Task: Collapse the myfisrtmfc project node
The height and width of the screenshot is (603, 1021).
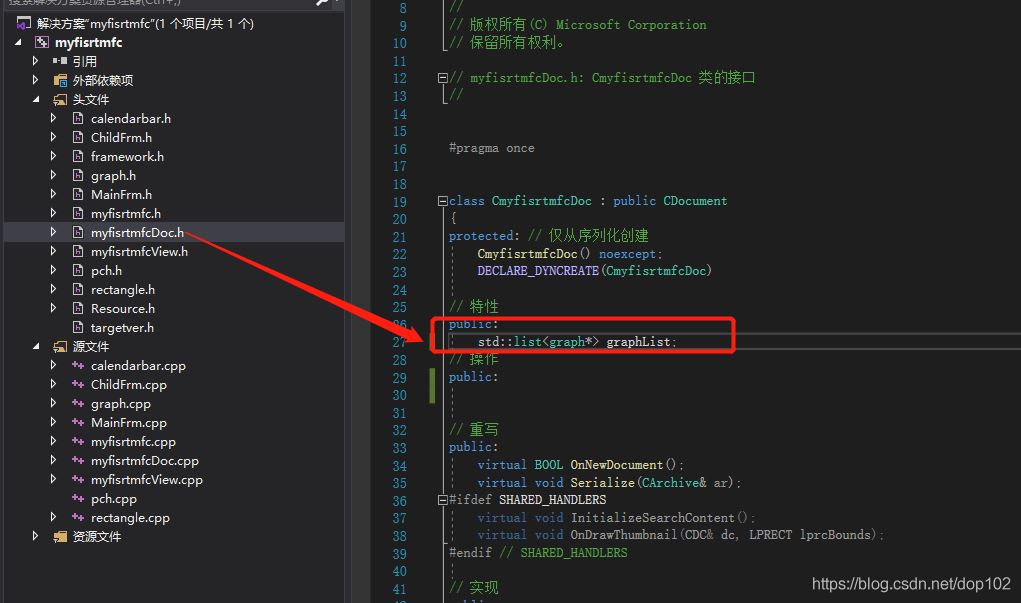Action: coord(18,42)
